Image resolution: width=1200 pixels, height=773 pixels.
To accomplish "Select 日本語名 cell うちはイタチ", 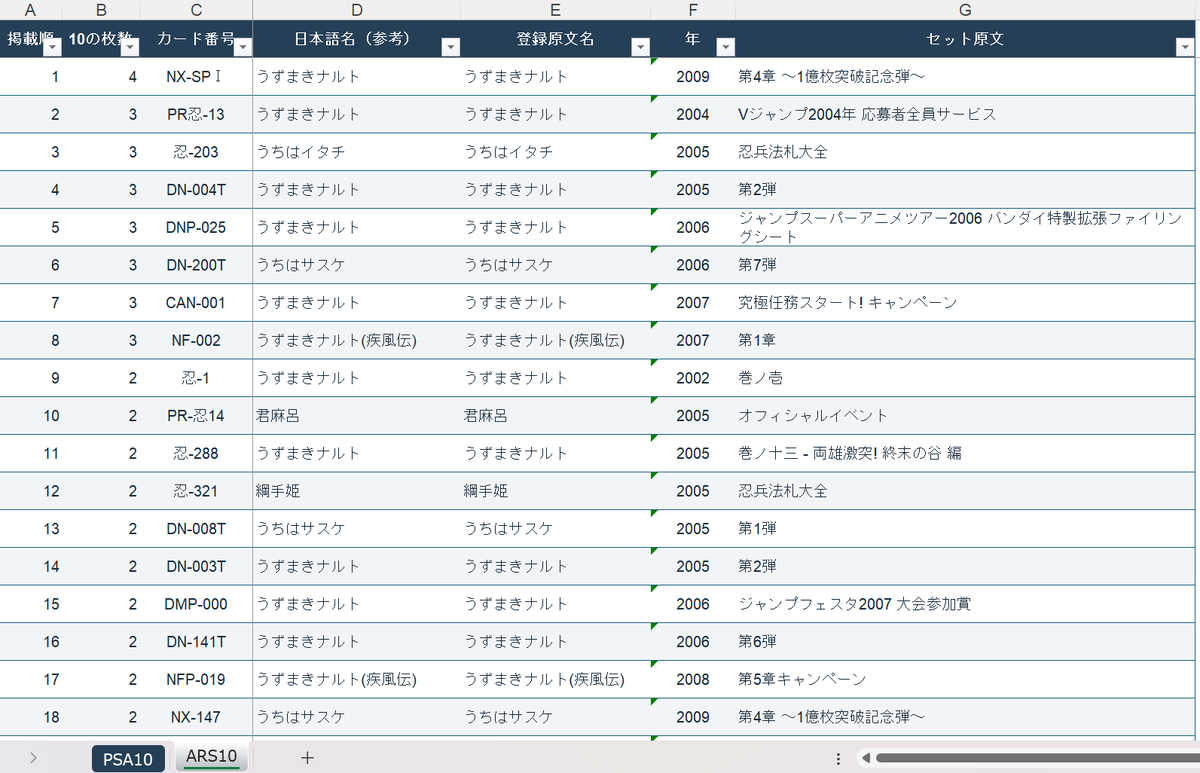I will tap(356, 152).
